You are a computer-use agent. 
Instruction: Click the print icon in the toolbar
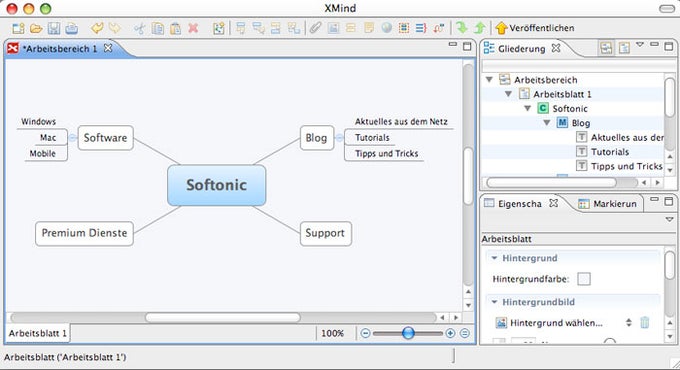[72, 29]
